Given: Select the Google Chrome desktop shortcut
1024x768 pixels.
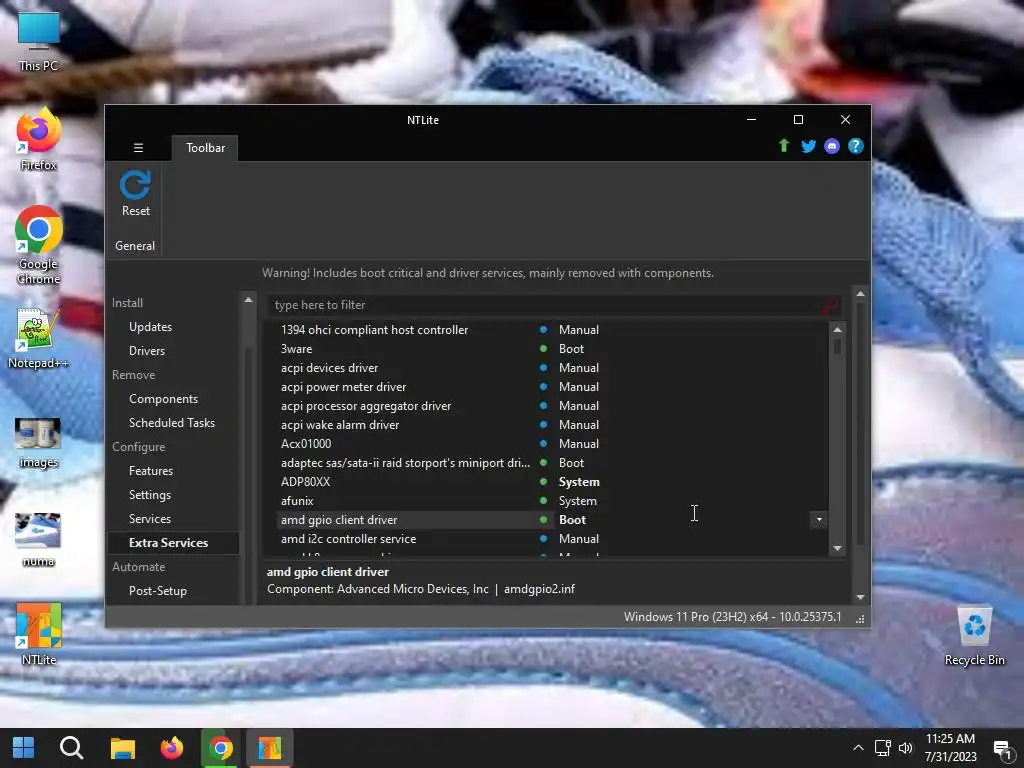Looking at the screenshot, I should tap(39, 246).
